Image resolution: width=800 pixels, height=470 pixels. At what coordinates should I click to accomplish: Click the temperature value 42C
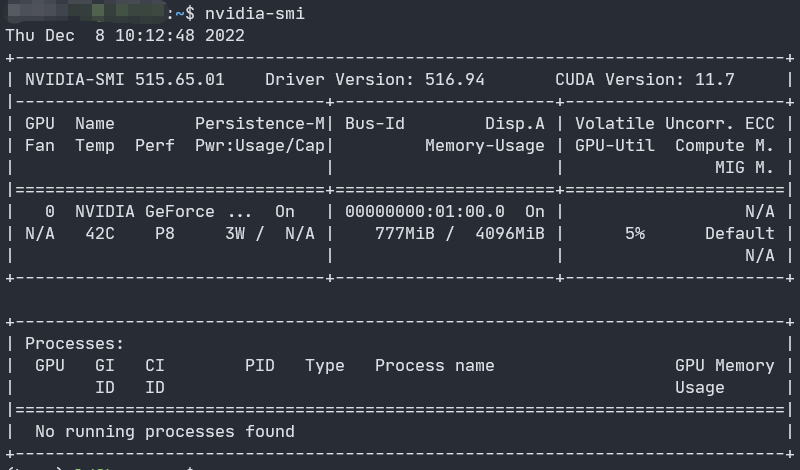[100, 234]
